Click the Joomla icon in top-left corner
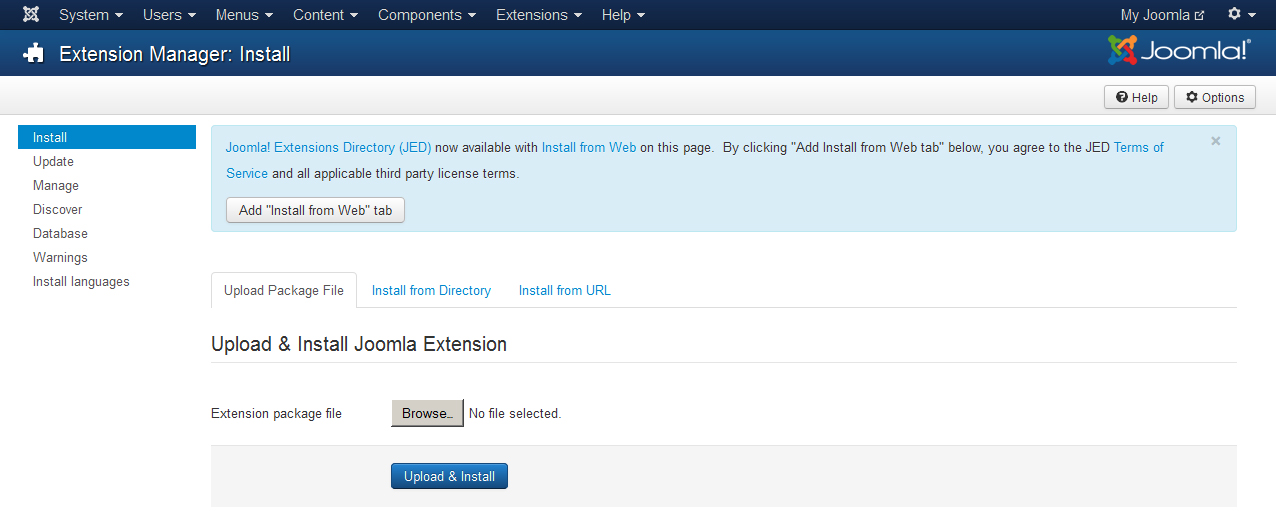The width and height of the screenshot is (1276, 511). click(x=31, y=15)
